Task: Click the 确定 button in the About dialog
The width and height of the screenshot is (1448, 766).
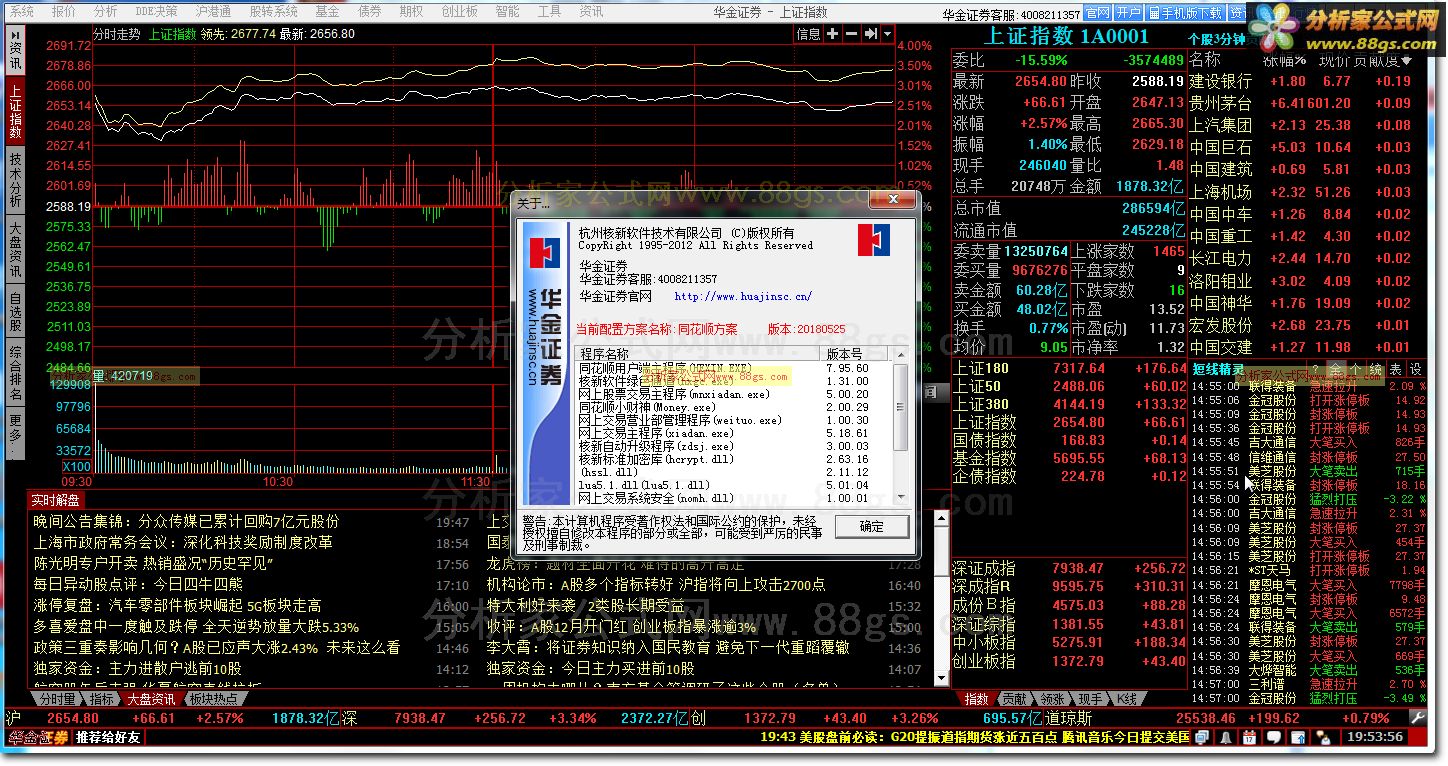Action: click(871, 526)
